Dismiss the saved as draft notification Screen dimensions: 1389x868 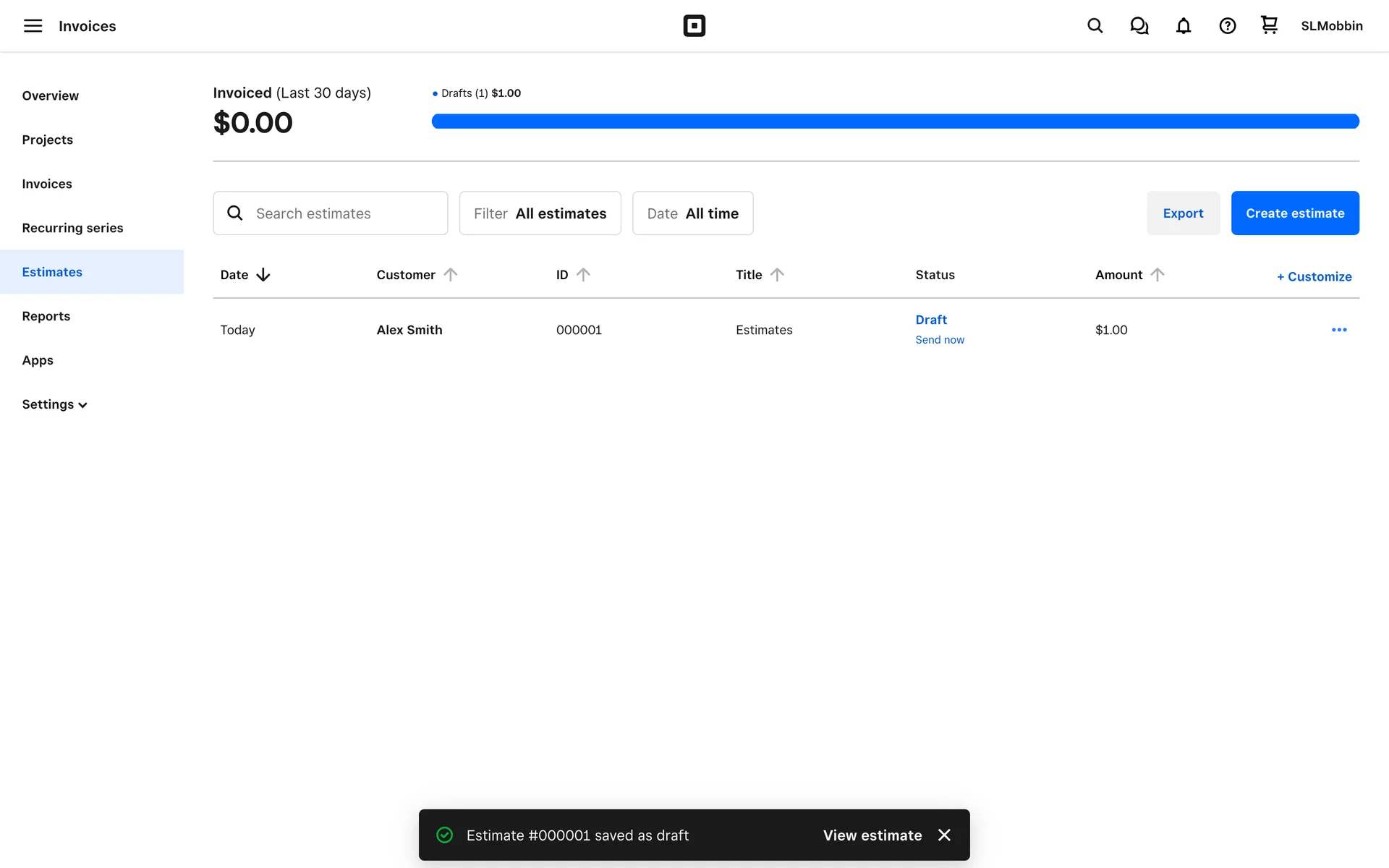[944, 835]
